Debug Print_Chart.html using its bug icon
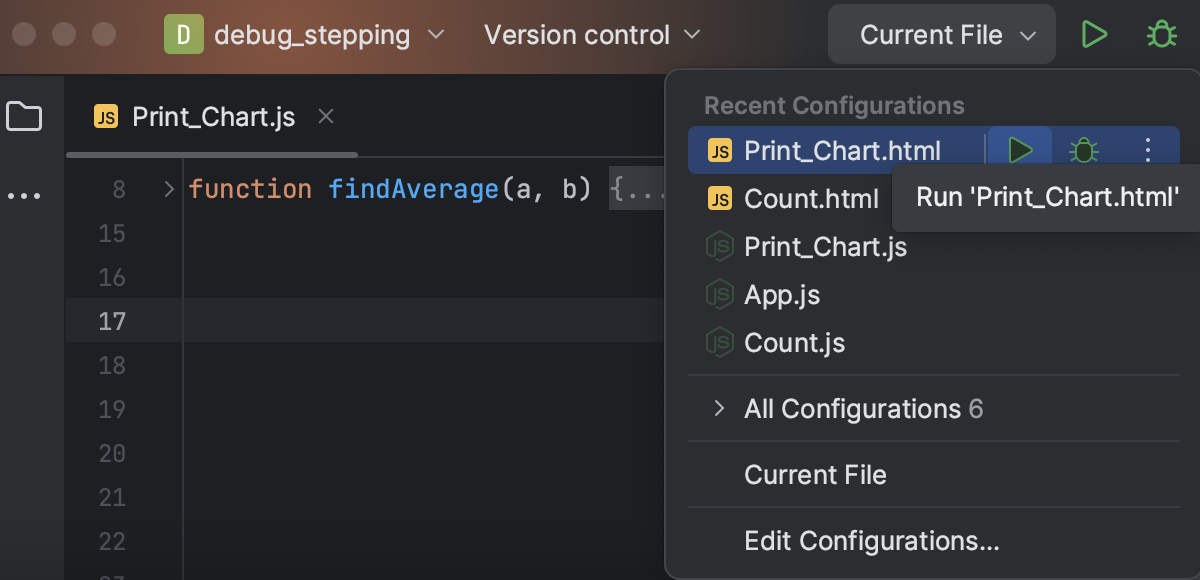Screen dimensions: 1200x580 [1084, 150]
